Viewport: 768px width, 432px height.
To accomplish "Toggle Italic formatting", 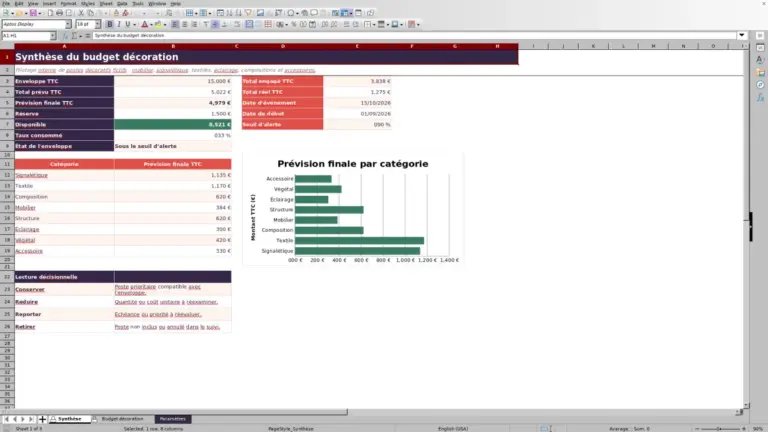I will pyautogui.click(x=119, y=24).
